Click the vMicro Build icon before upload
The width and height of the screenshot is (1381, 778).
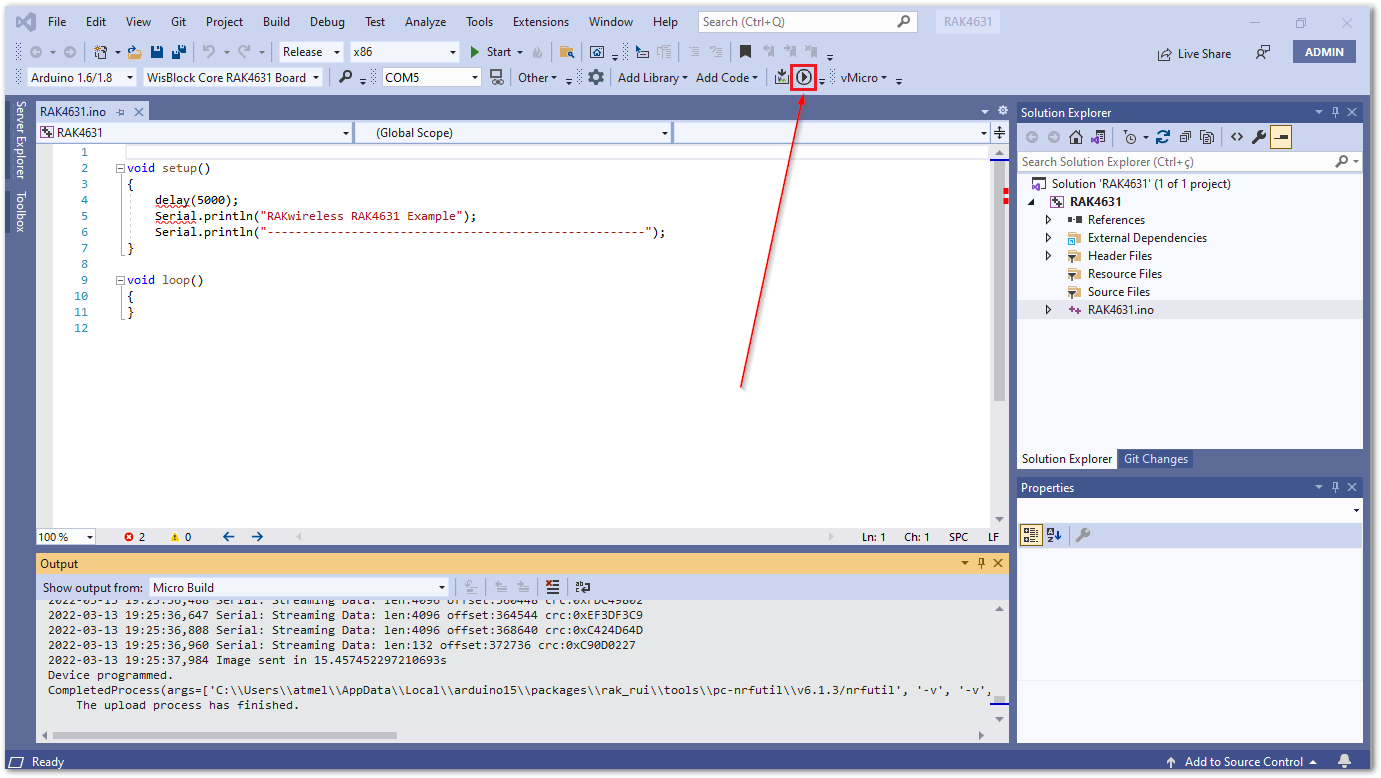click(x=782, y=77)
